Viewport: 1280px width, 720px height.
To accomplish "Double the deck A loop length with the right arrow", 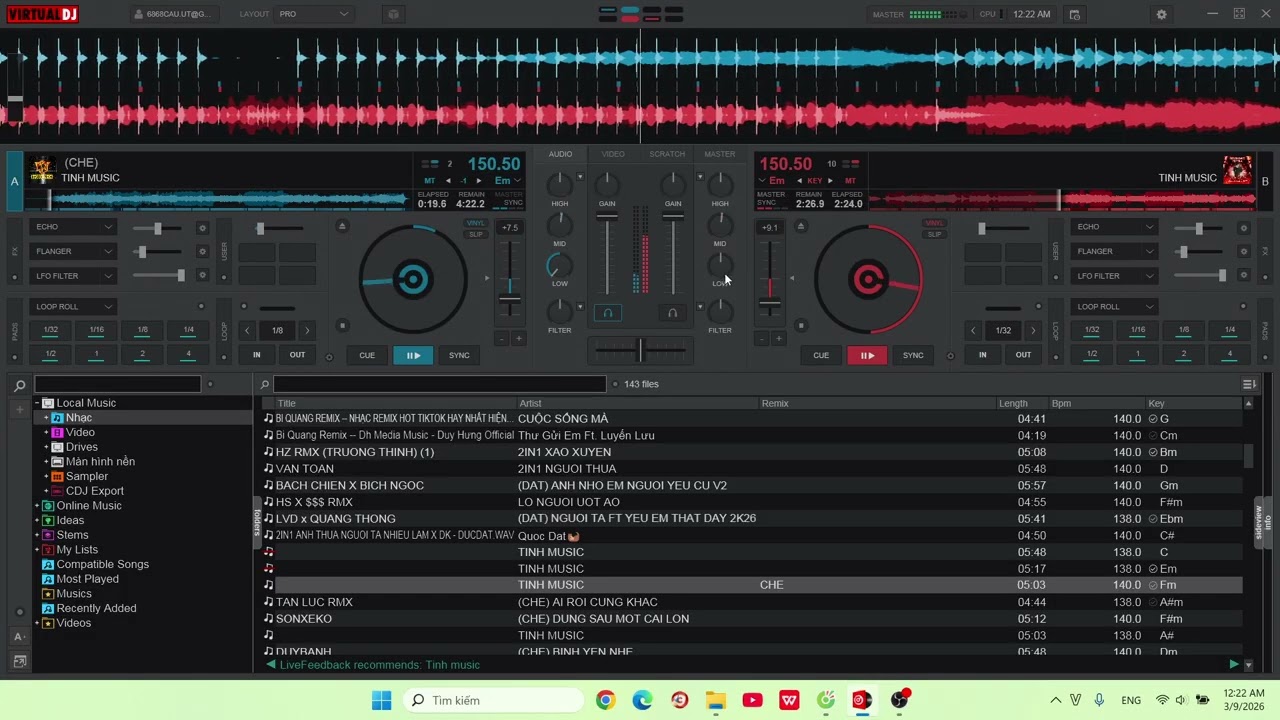I will pos(307,330).
